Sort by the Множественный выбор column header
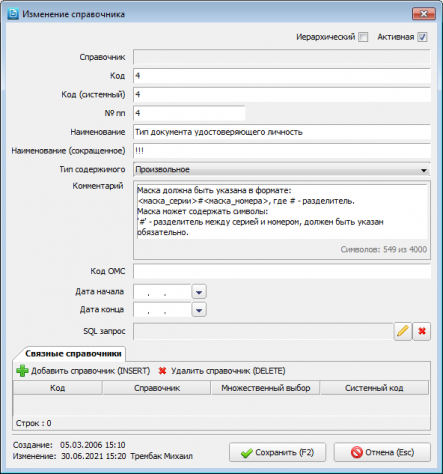Image resolution: width=443 pixels, height=474 pixels. 265,388
